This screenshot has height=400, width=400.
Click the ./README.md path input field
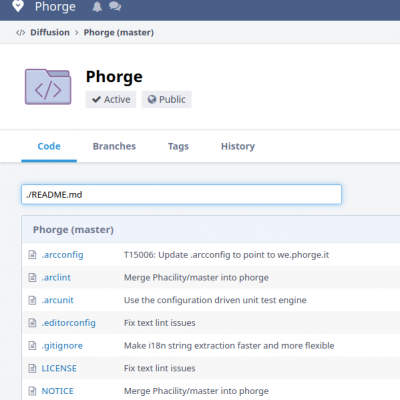(182, 194)
